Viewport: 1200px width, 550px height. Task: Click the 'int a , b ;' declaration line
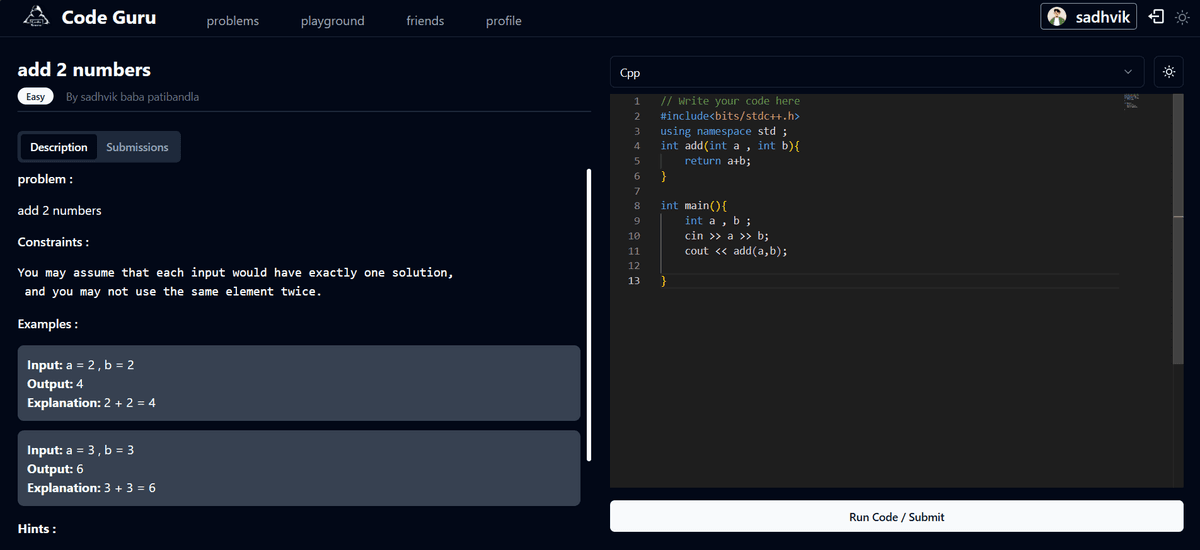[x=717, y=221]
